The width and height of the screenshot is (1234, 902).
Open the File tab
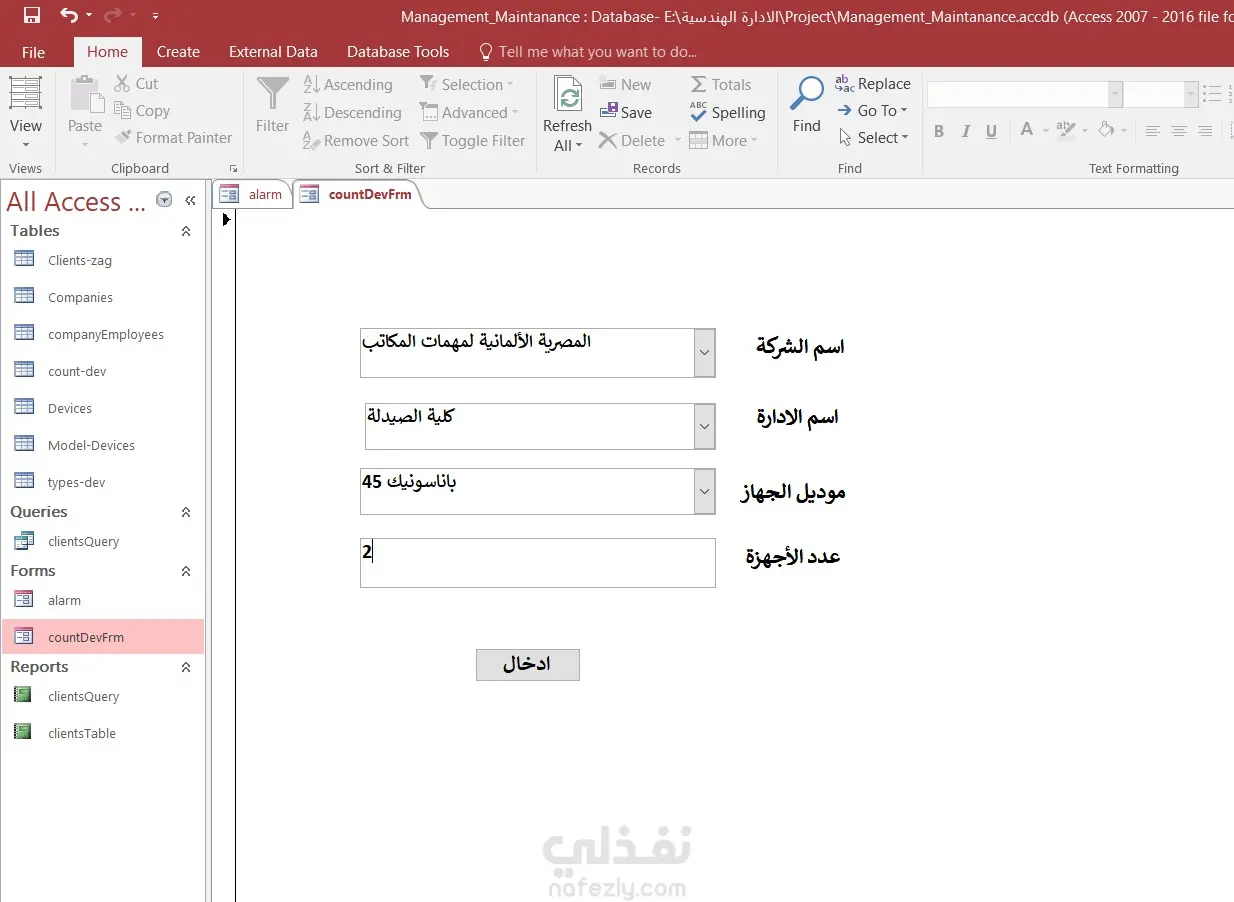(x=33, y=52)
